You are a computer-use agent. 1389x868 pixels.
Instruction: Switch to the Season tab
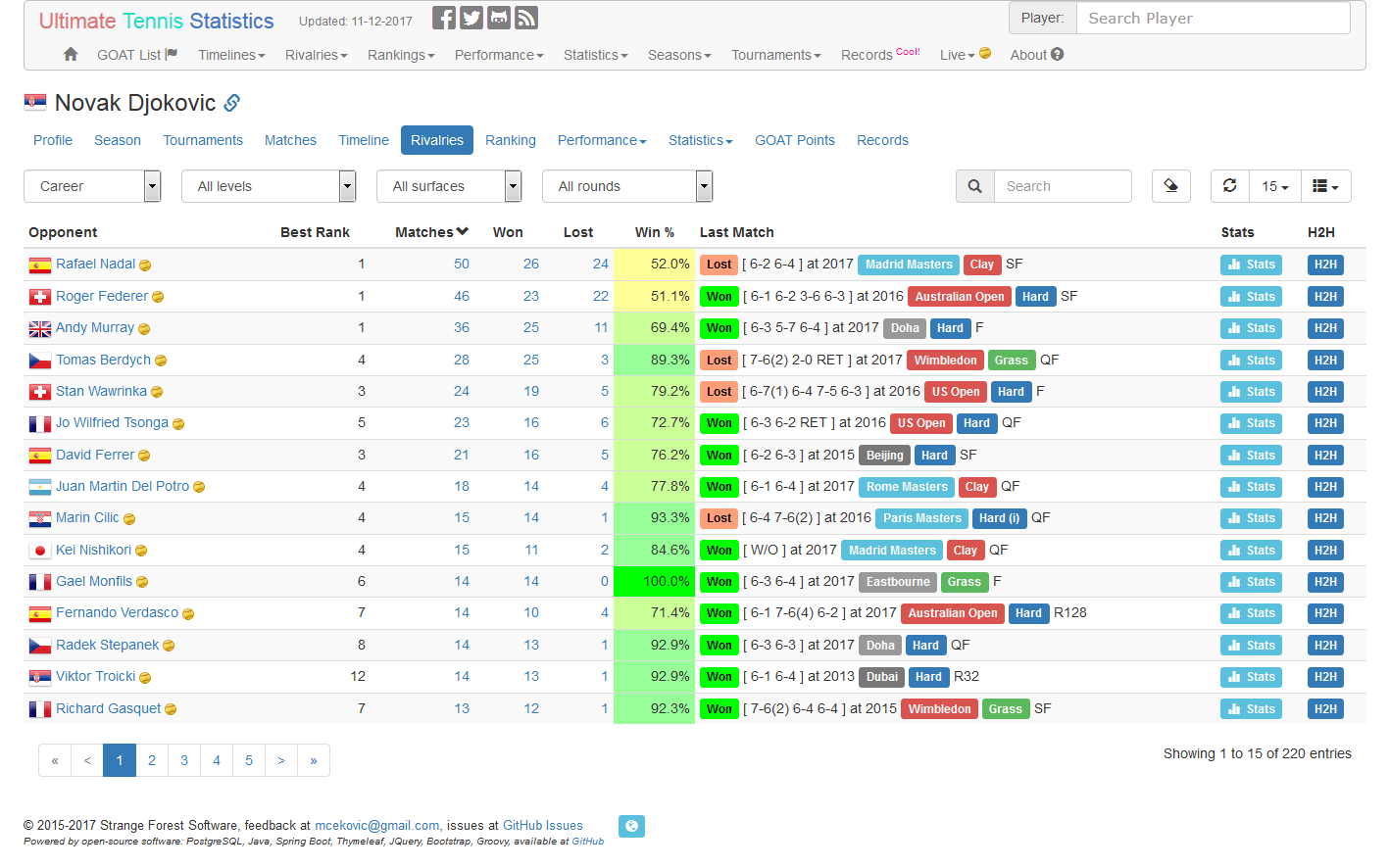click(x=118, y=140)
